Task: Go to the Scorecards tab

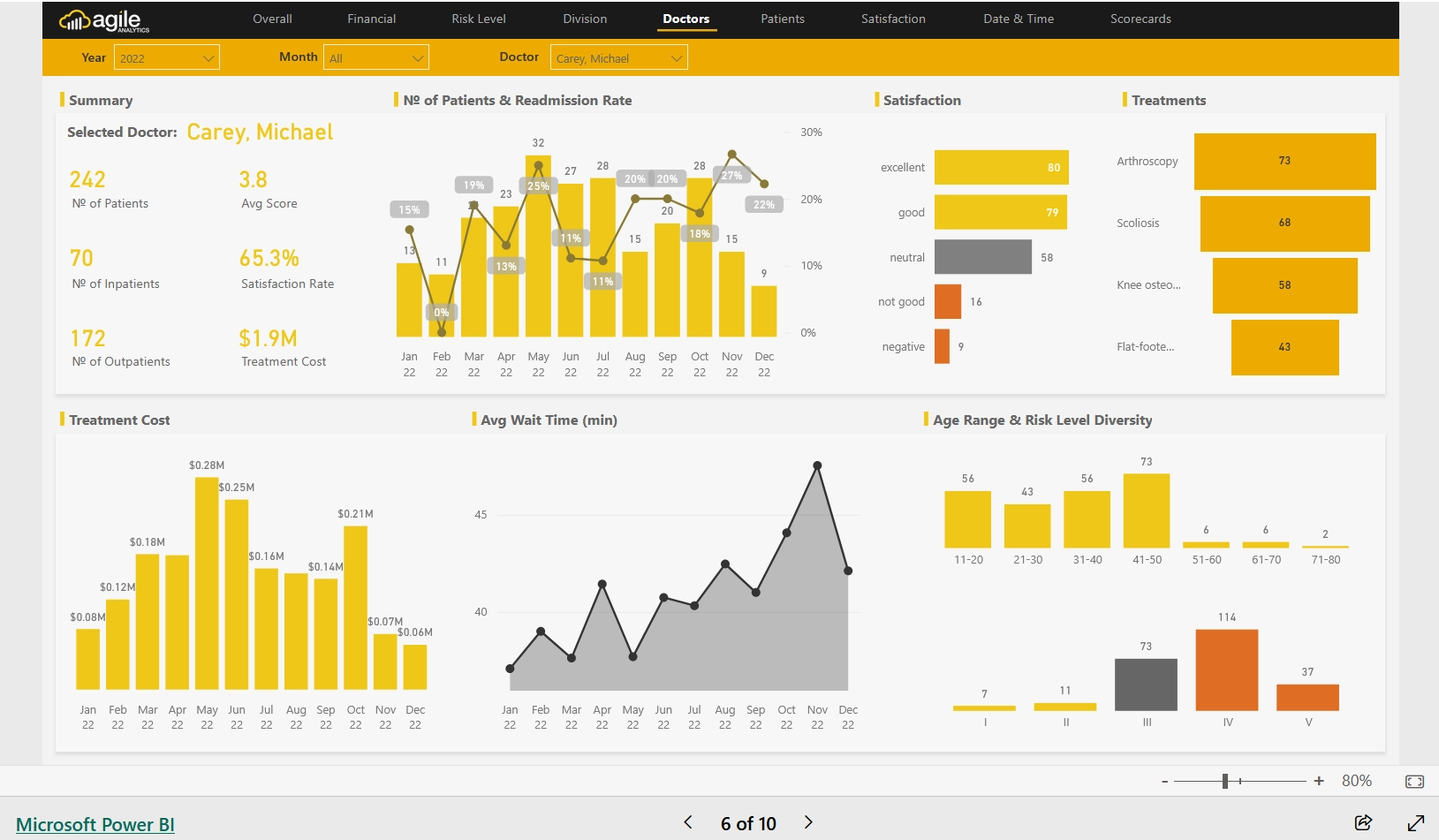Action: [x=1140, y=19]
